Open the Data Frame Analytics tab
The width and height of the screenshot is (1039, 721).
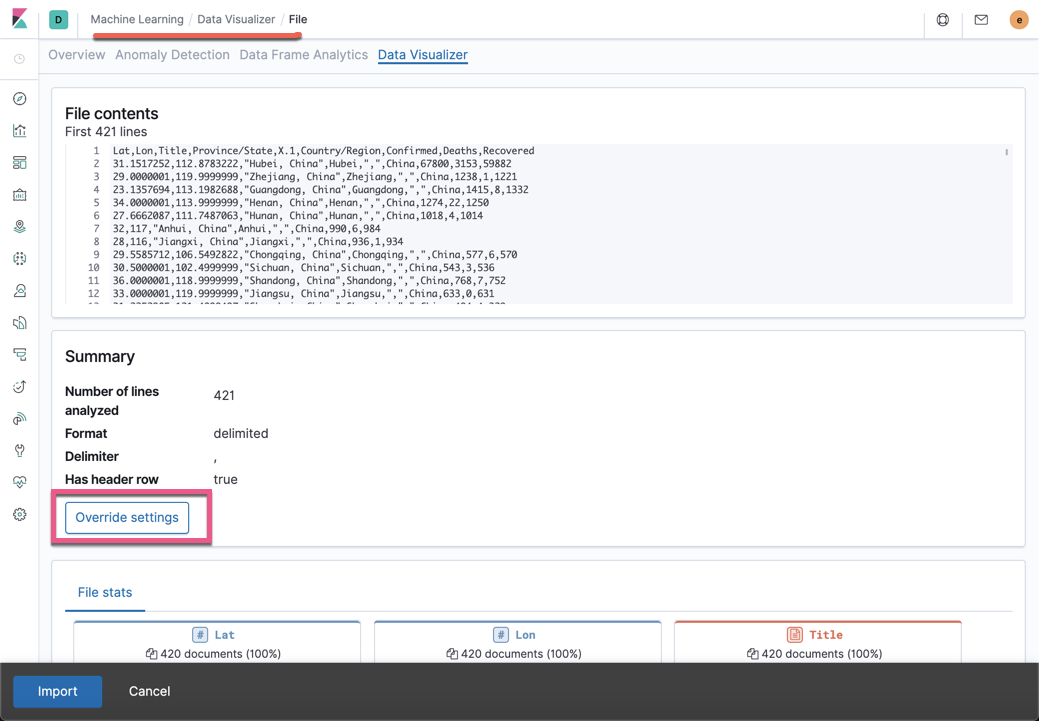tap(303, 55)
